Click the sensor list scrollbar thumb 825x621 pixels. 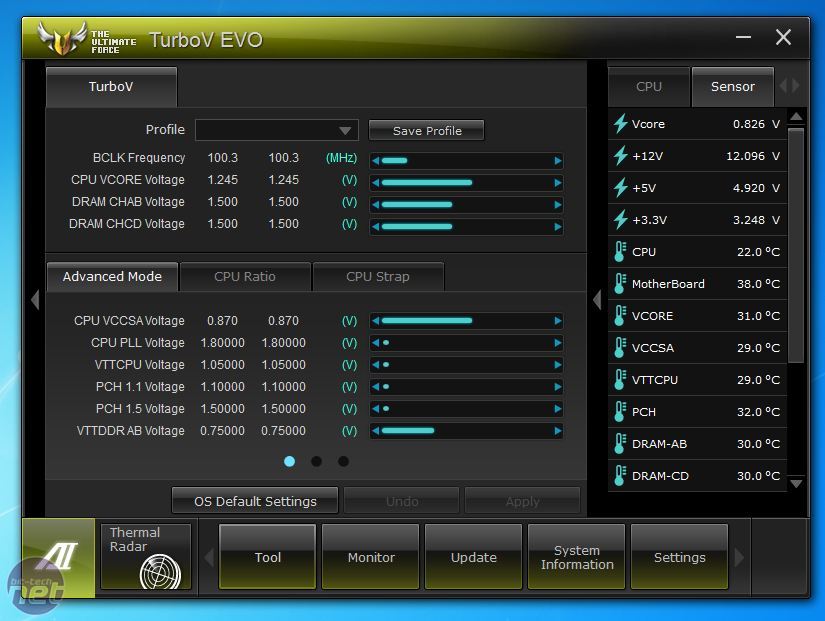point(797,245)
